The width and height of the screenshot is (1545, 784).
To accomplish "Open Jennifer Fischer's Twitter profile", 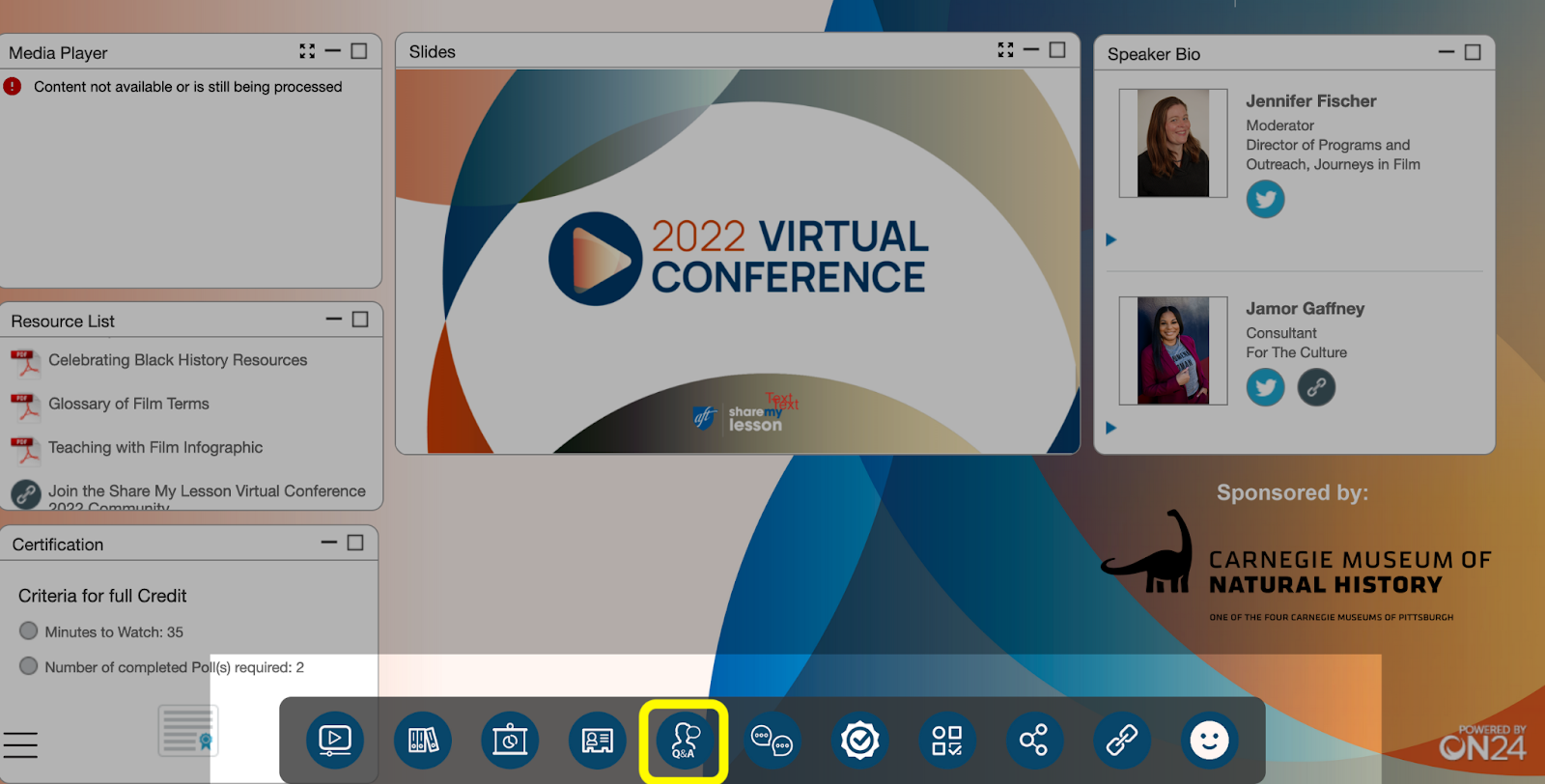I will pyautogui.click(x=1265, y=200).
